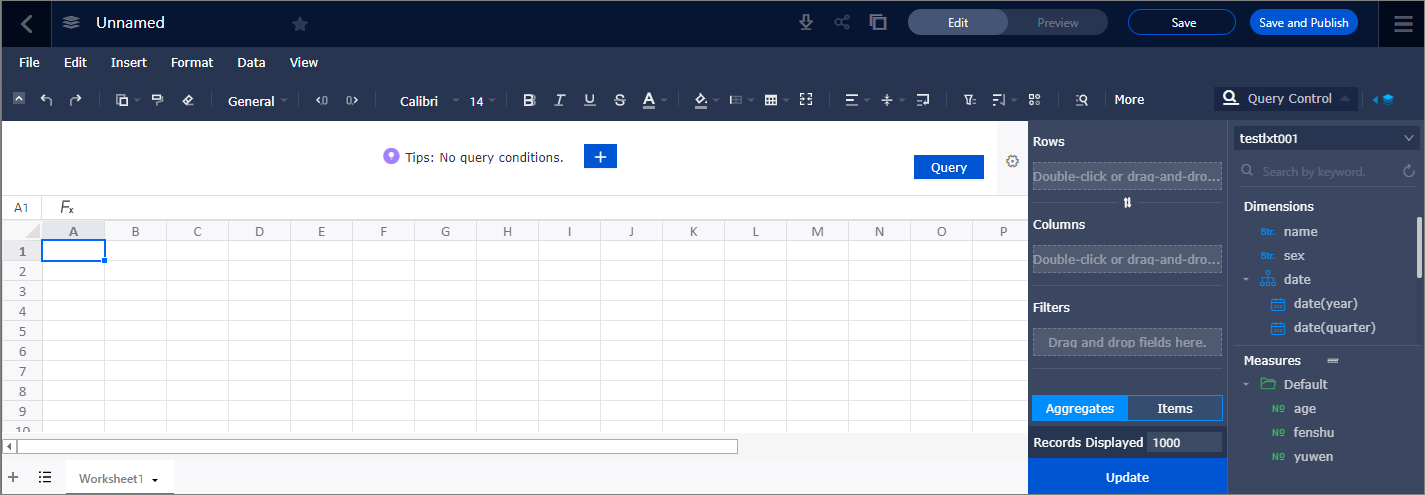The height and width of the screenshot is (495, 1425).
Task: Click the find/search icon in toolbar
Action: [1081, 100]
